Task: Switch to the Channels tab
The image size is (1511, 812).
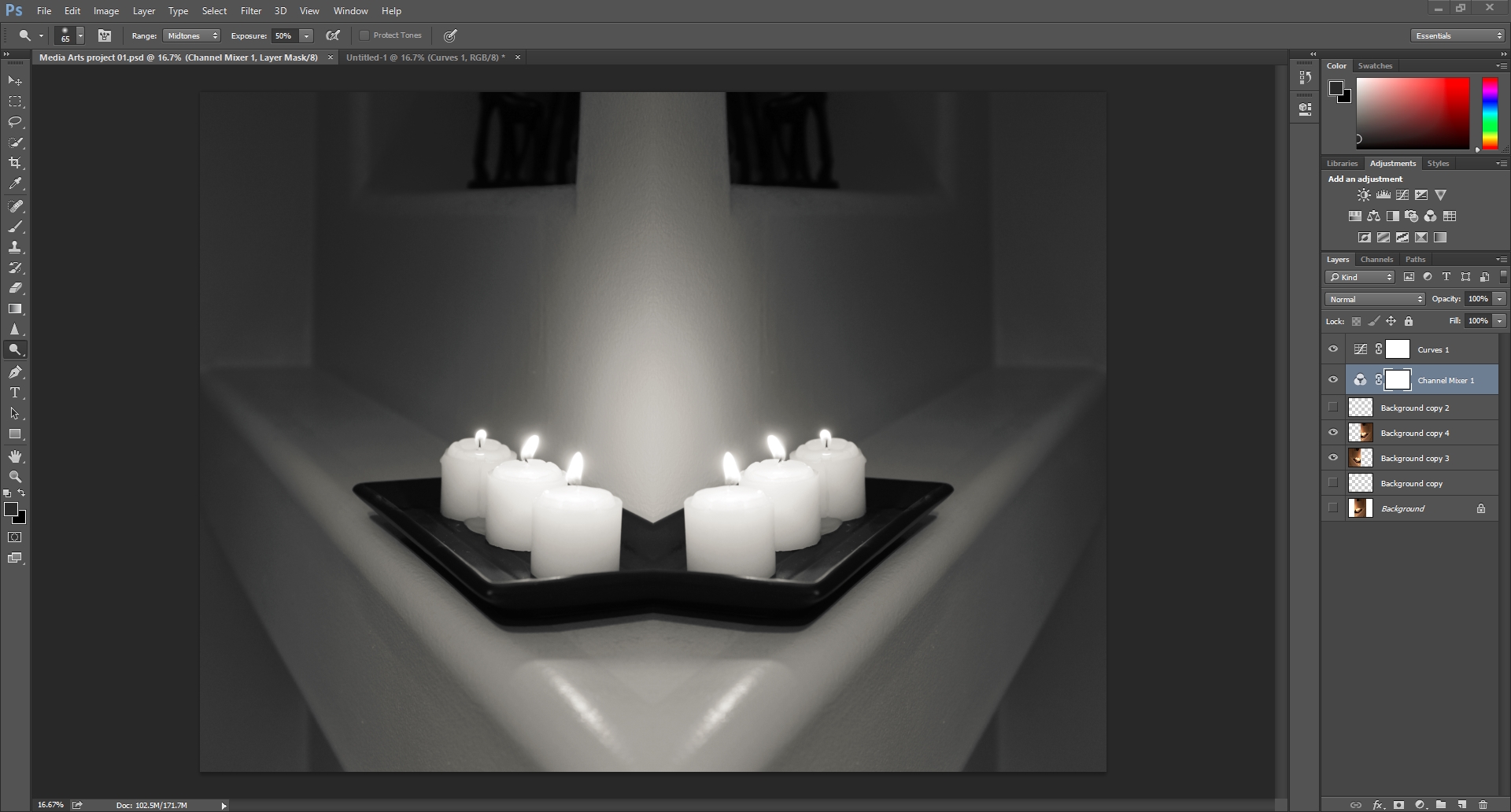Action: click(x=1376, y=259)
